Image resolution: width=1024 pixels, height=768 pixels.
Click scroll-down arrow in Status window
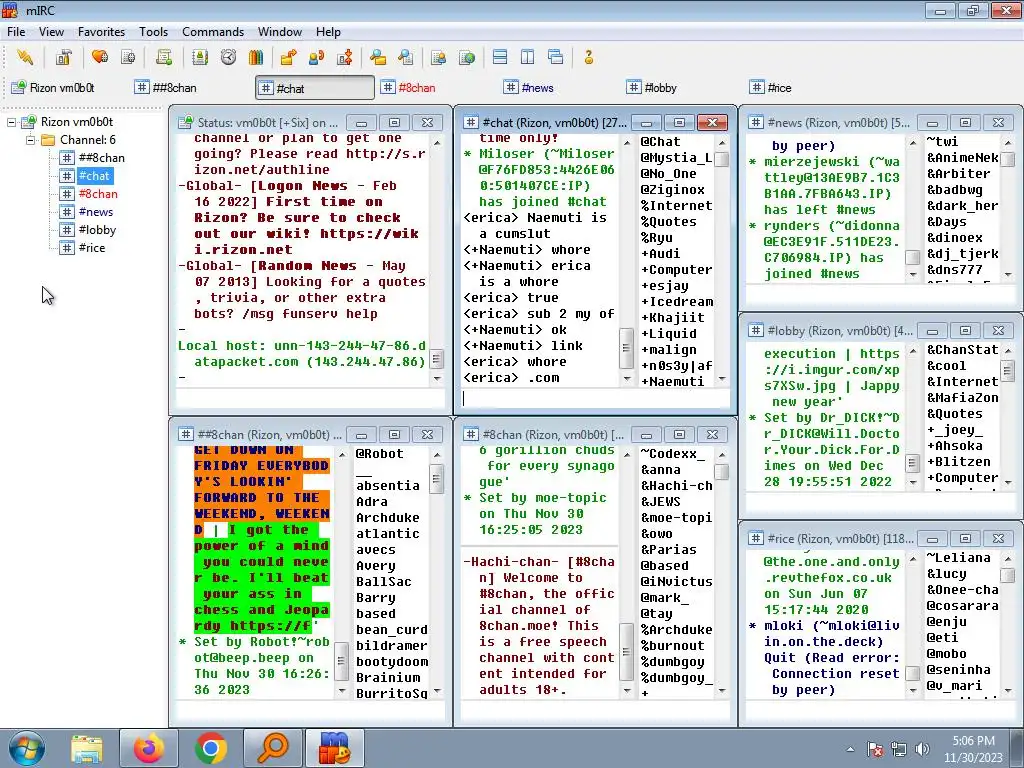437,379
